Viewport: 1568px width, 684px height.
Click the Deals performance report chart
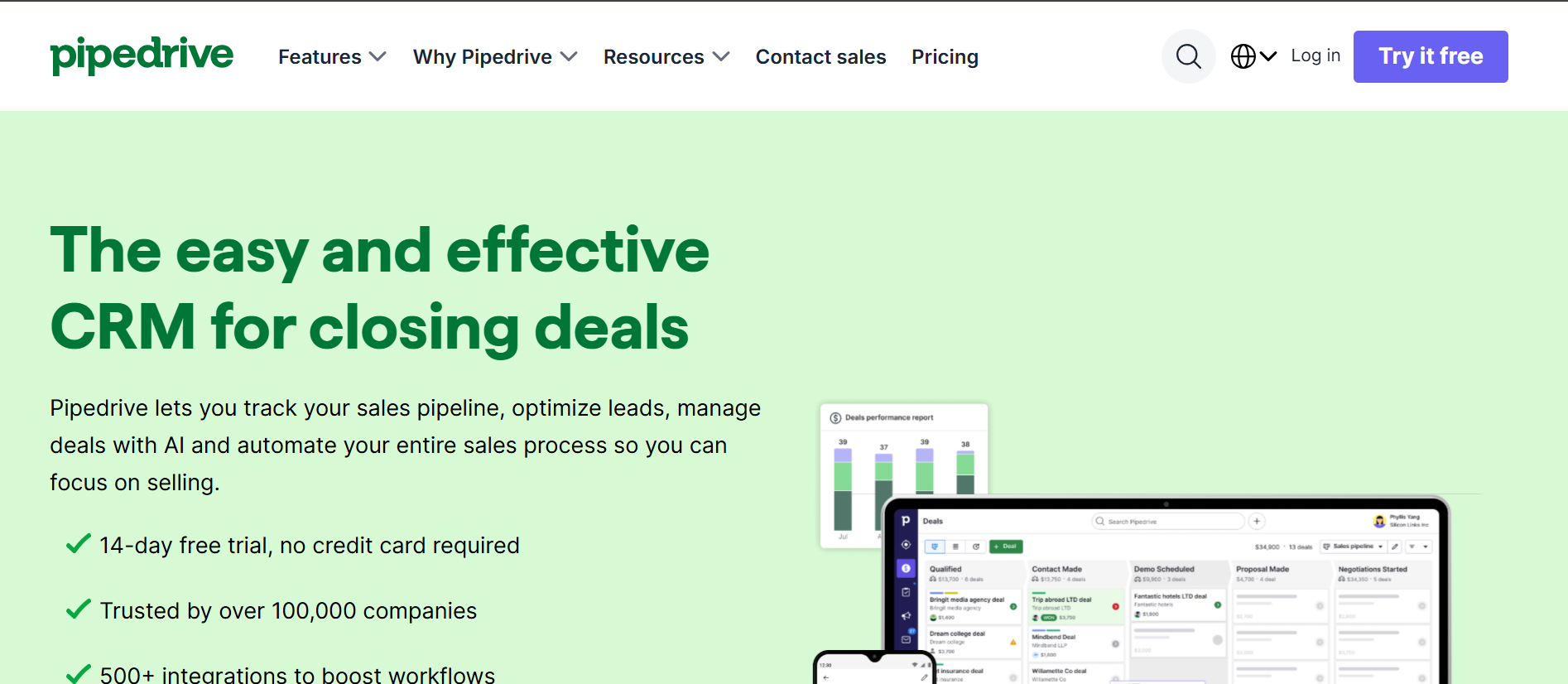pos(903,475)
